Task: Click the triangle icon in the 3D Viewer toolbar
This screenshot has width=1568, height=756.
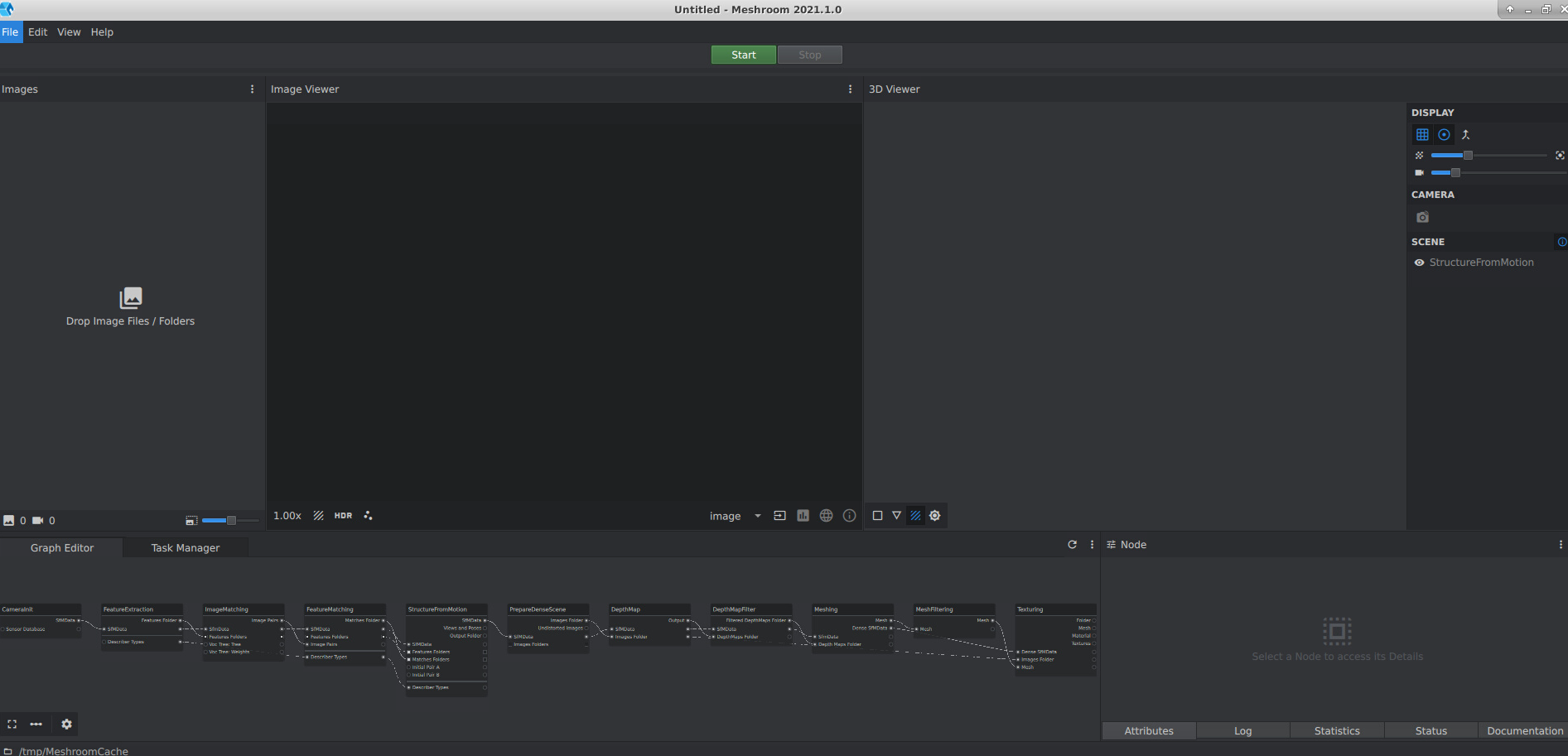Action: click(896, 516)
